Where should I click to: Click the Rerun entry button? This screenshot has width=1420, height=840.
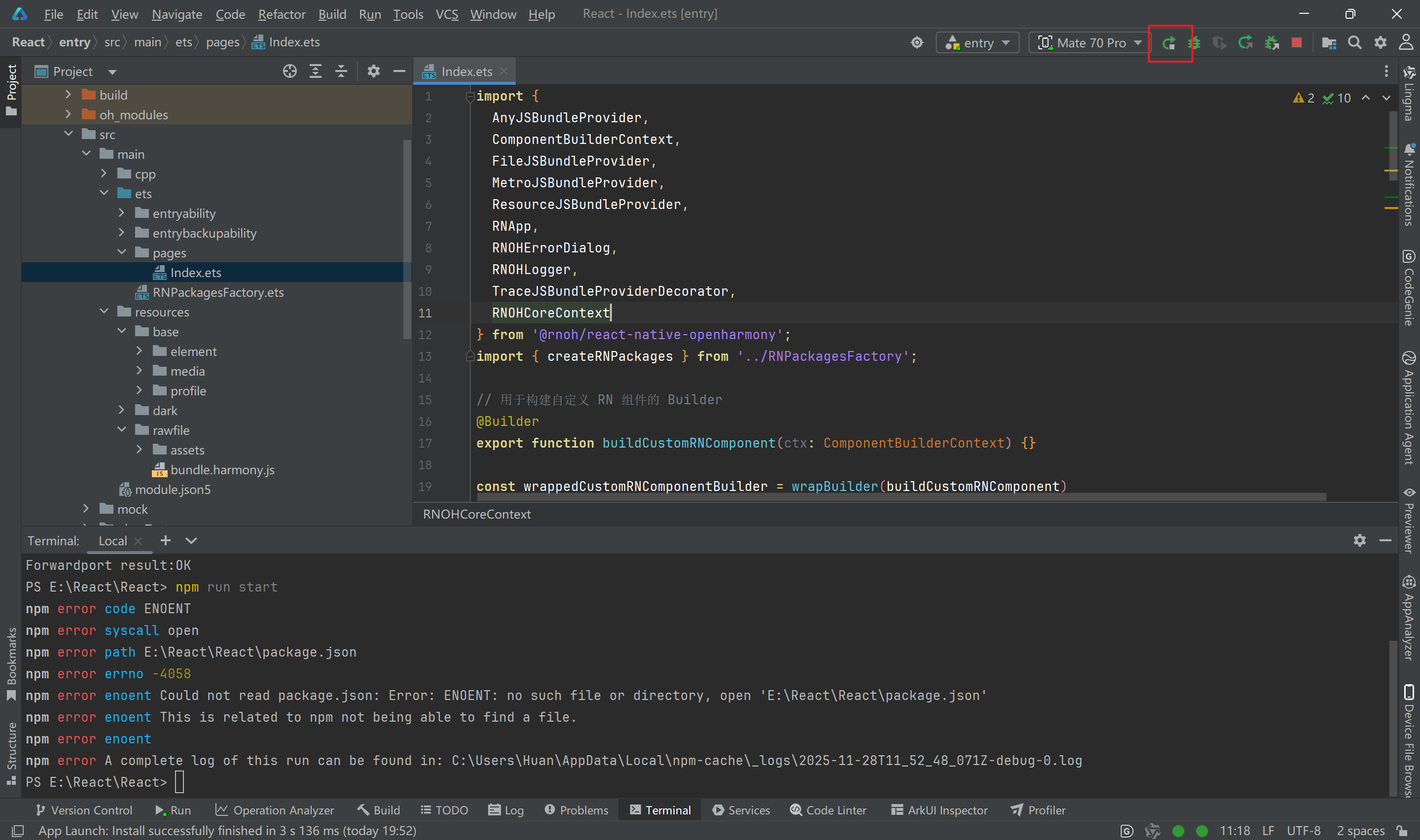pos(1169,43)
